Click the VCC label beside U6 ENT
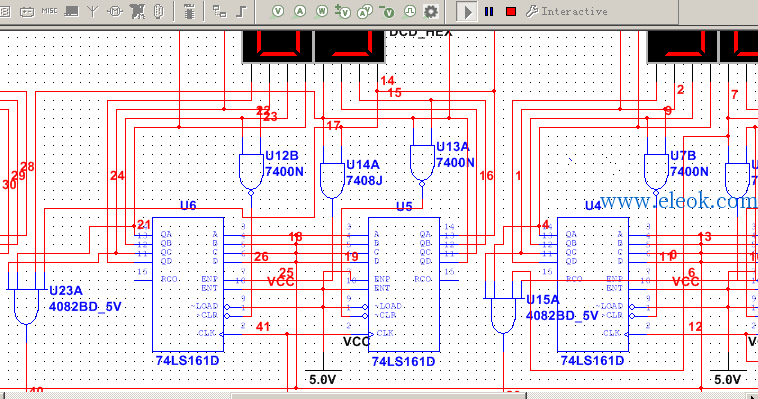Image resolution: width=758 pixels, height=399 pixels. pos(280,282)
